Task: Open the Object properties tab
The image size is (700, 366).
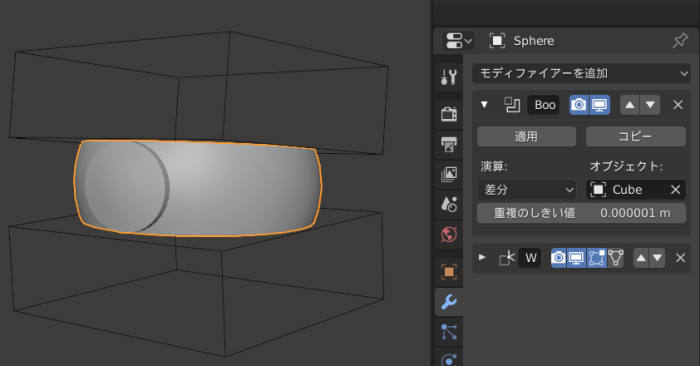Action: tap(449, 272)
